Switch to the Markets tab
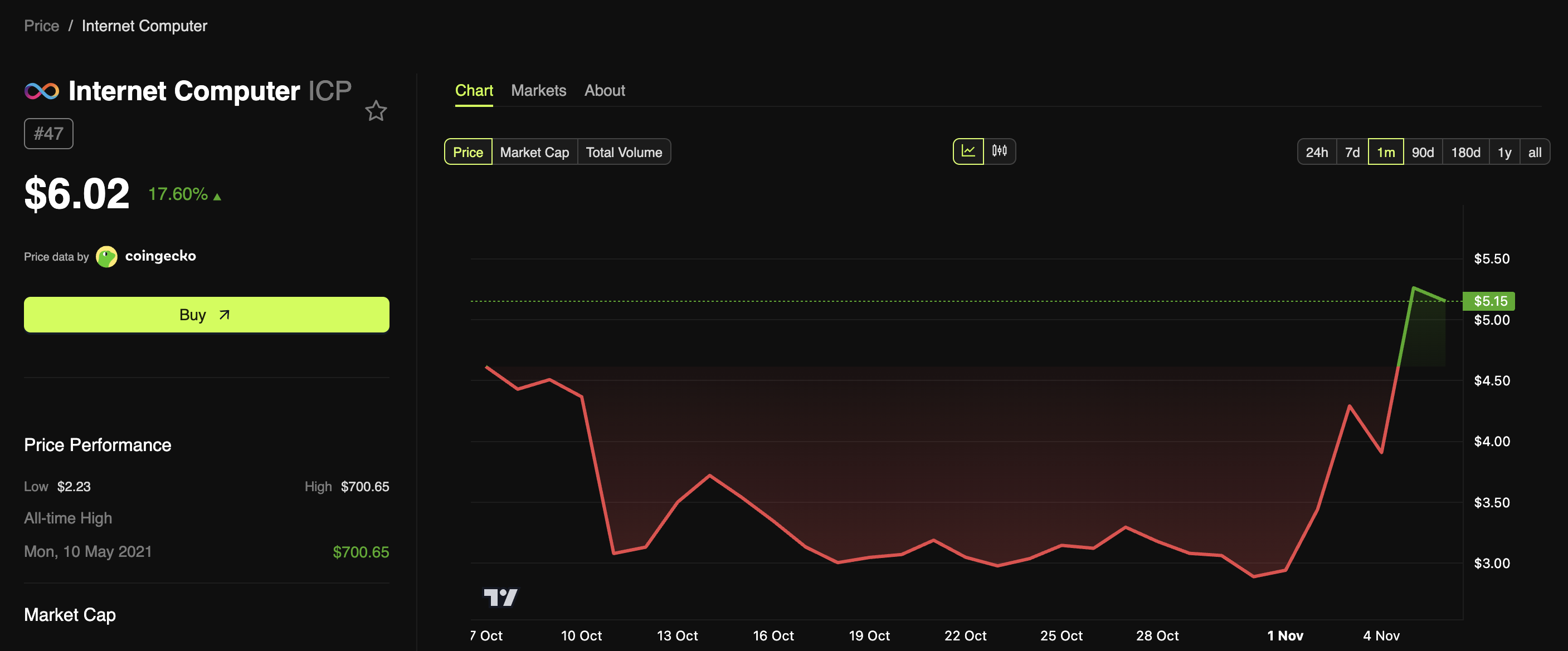This screenshot has width=1568, height=651. [539, 90]
